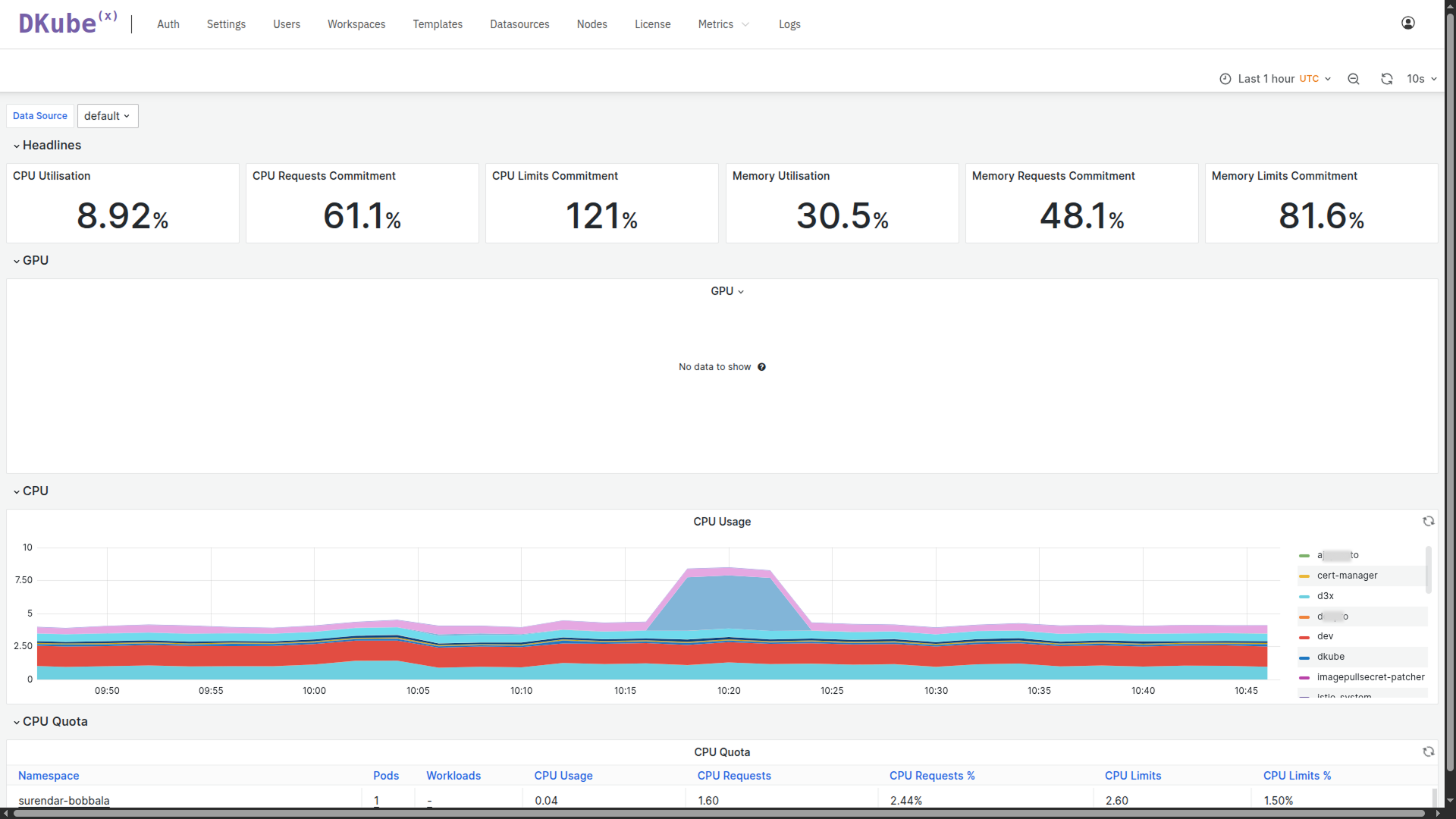Open the surendar-bobbala namespace link
This screenshot has width=1456, height=819.
pos(64,800)
